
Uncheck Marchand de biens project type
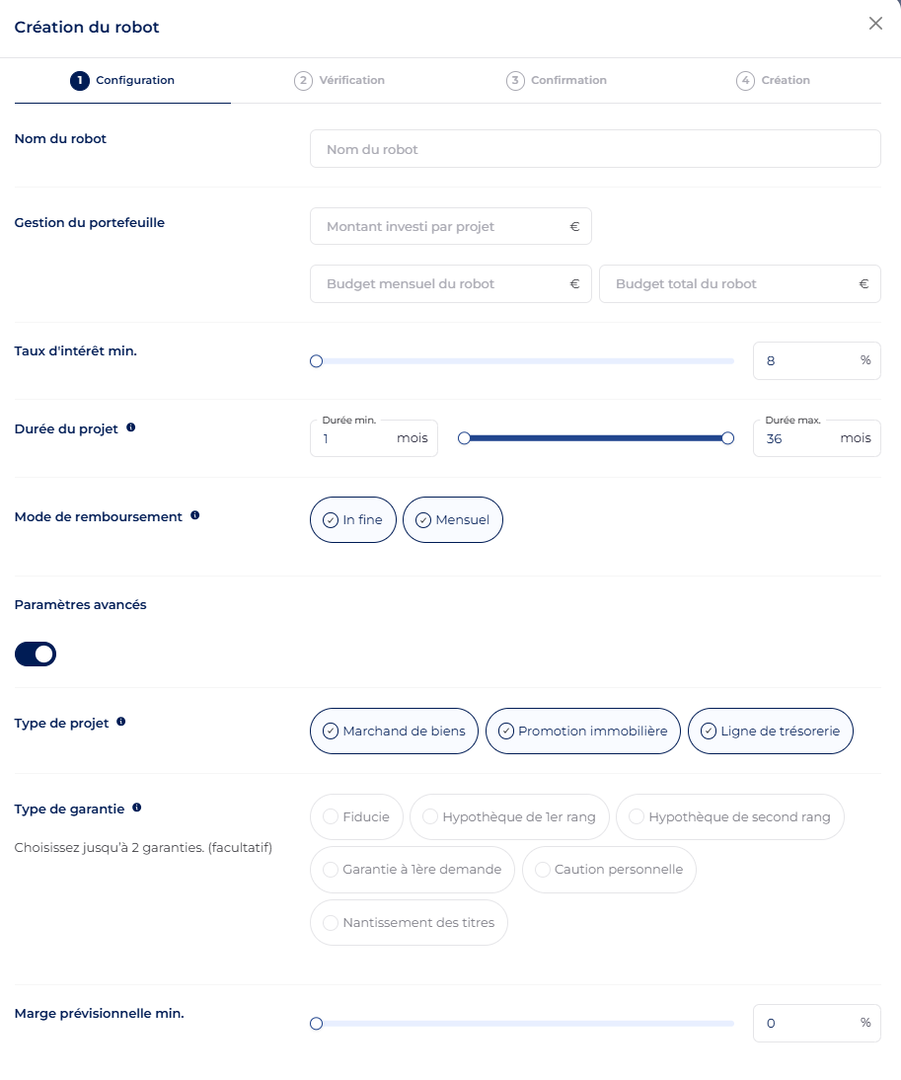pos(394,731)
